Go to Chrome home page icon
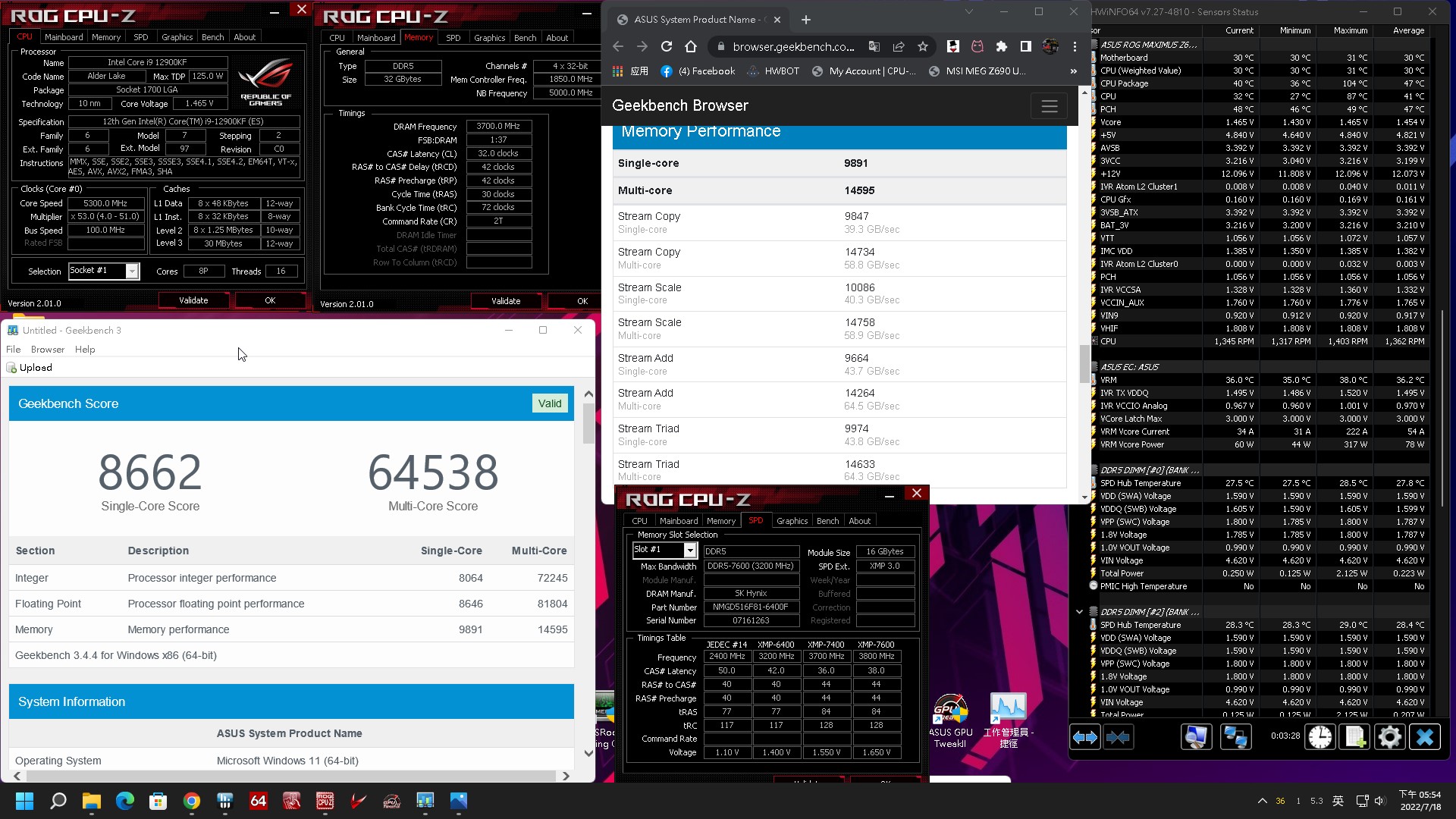 (x=691, y=47)
